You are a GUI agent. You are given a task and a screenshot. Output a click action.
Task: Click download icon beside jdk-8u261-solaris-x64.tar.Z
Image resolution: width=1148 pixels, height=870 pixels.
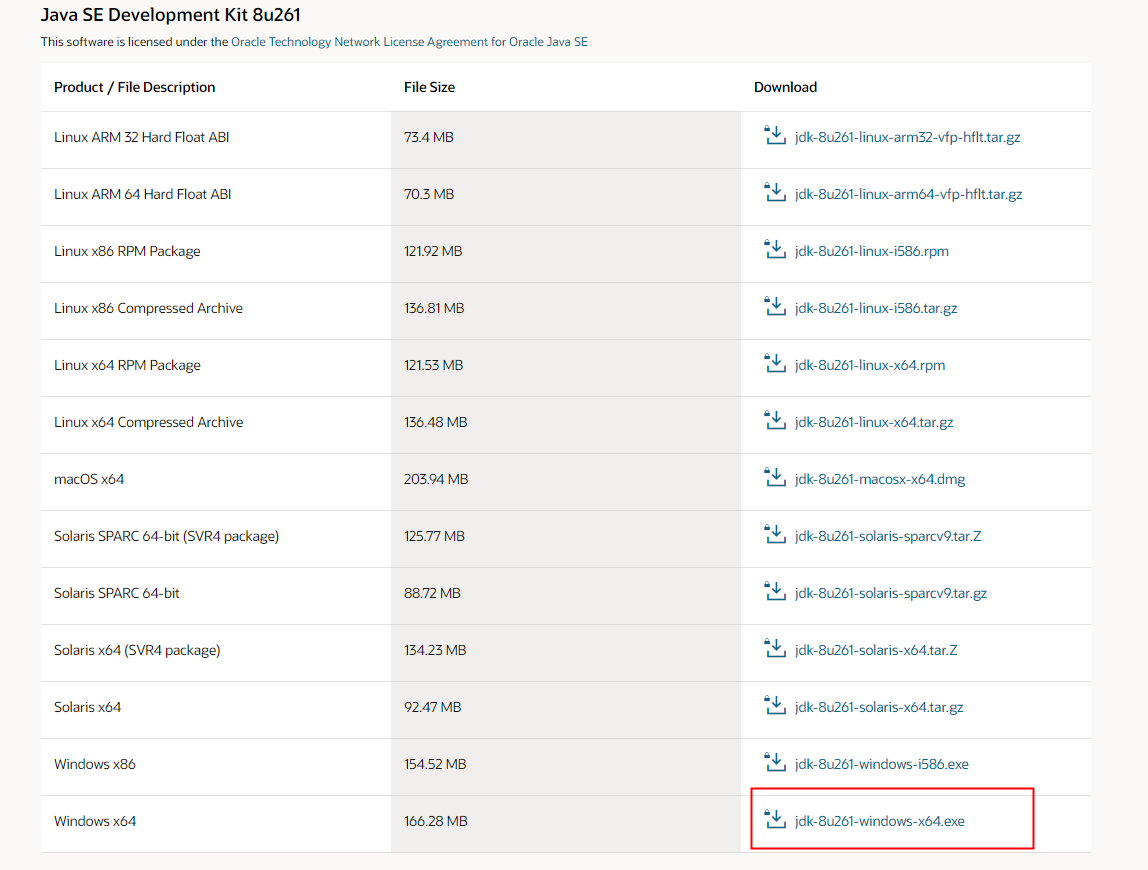pyautogui.click(x=775, y=649)
